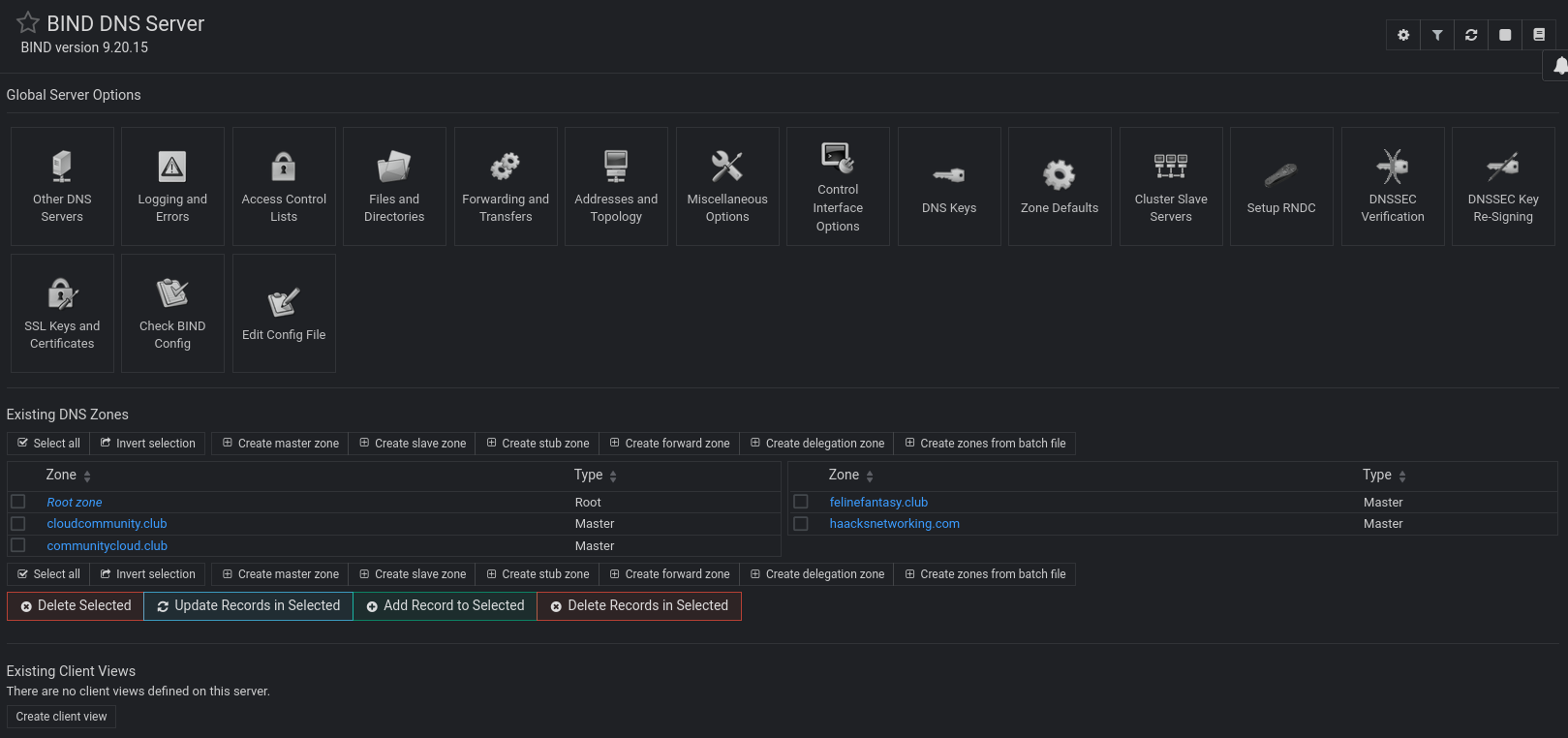Open the Other DNS Servers icon
The height and width of the screenshot is (738, 1568).
(x=62, y=186)
